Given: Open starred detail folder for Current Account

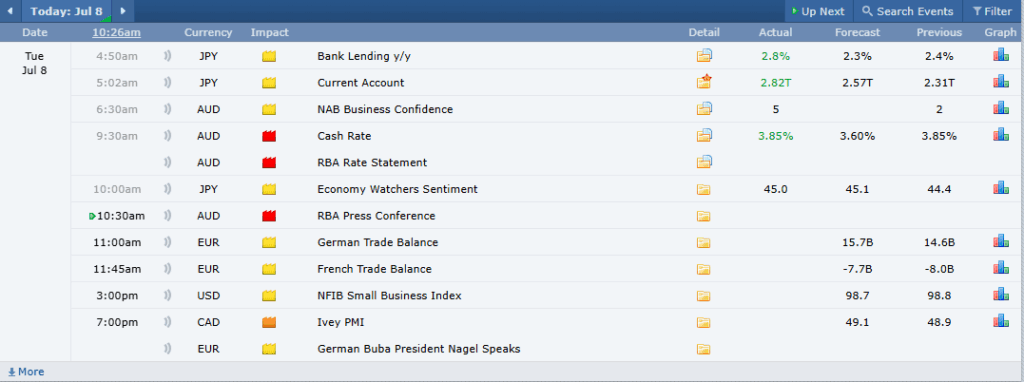Looking at the screenshot, I should (x=703, y=82).
